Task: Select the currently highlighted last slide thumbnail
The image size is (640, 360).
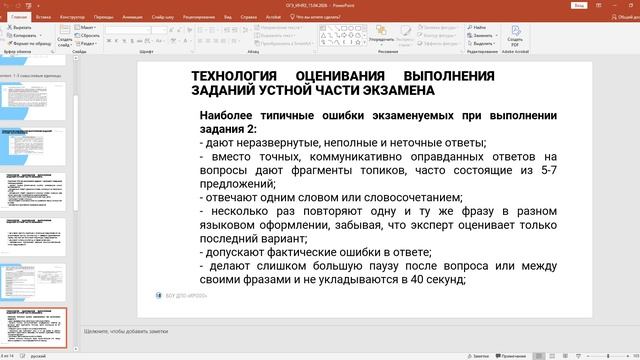Action: tap(33, 328)
